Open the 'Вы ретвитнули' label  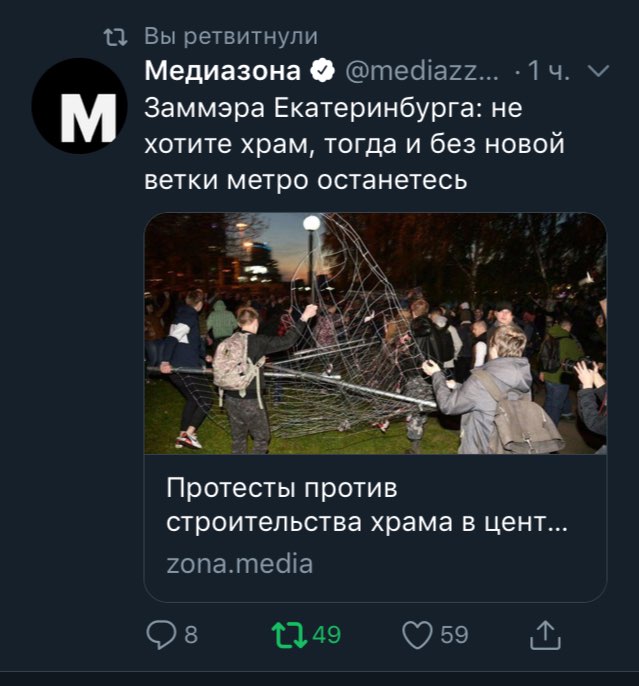tap(231, 37)
